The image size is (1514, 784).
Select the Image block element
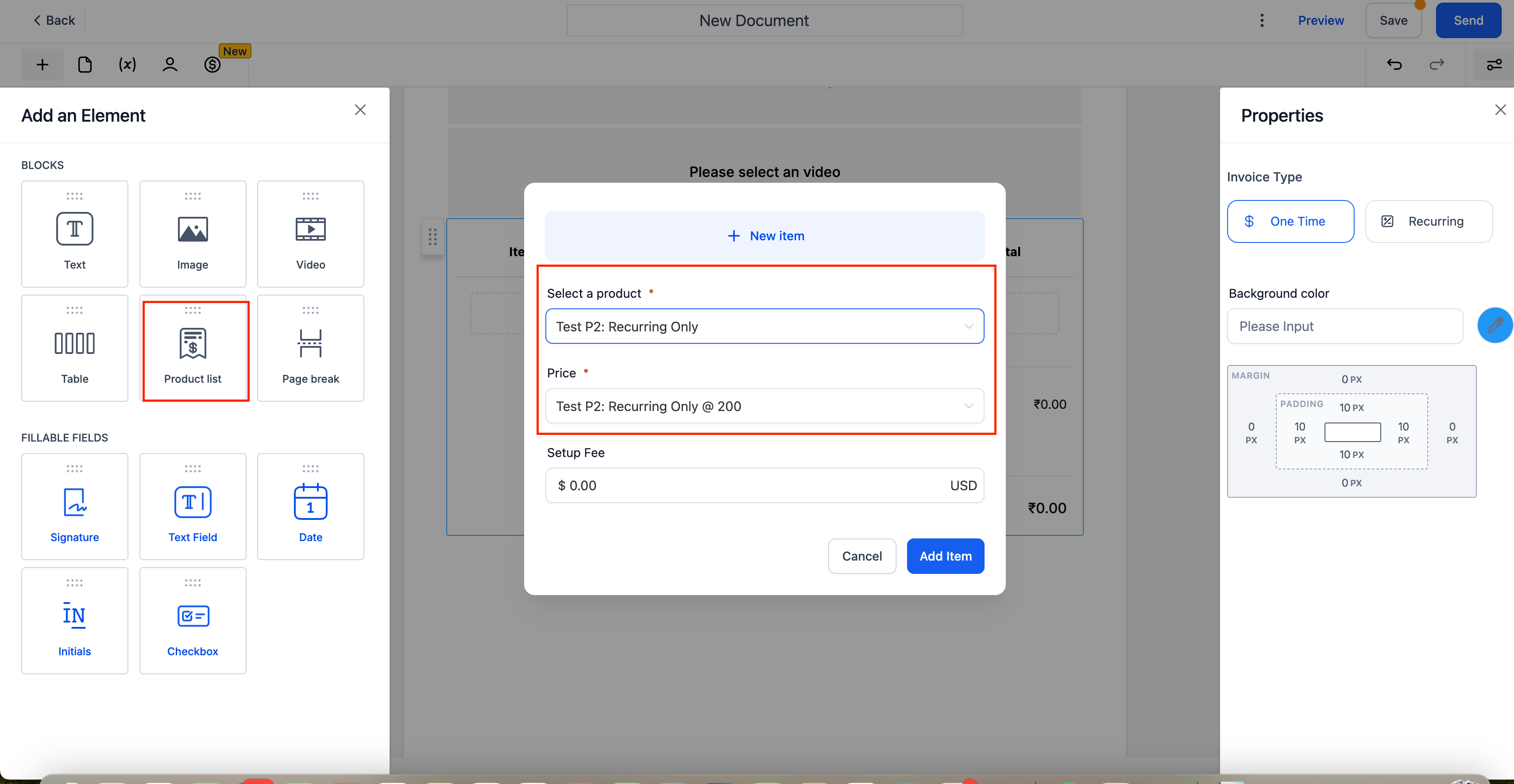click(x=193, y=234)
